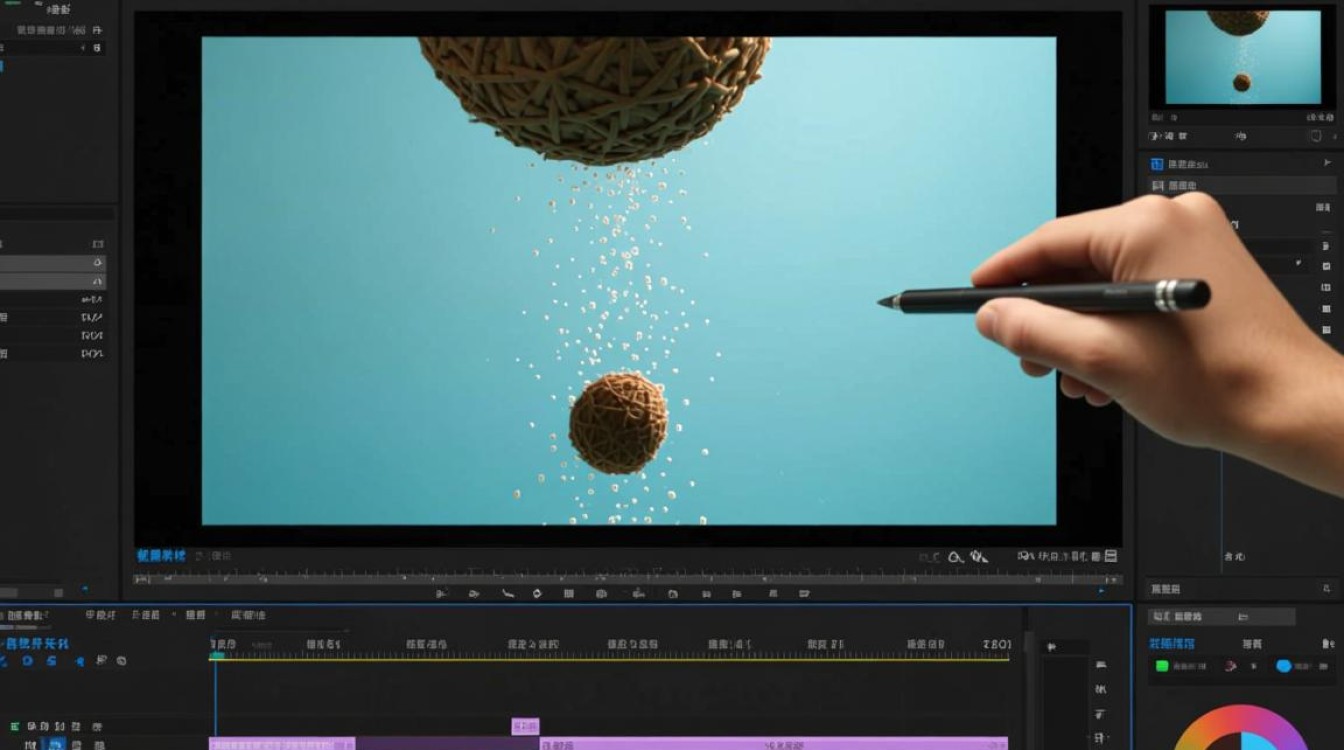Click the program monitor video frame
The width and height of the screenshot is (1344, 750).
pos(629,281)
